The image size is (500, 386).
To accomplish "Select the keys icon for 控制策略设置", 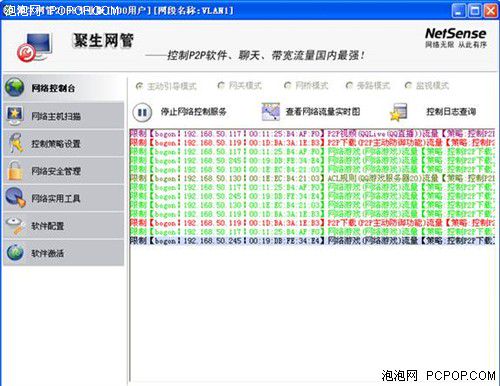I will point(15,143).
